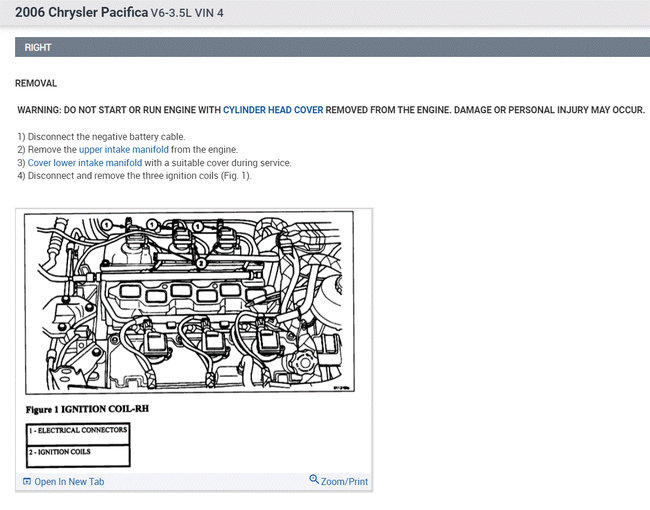
Task: Click the V6-3.5L VIN 4 engine text
Action: (187, 13)
